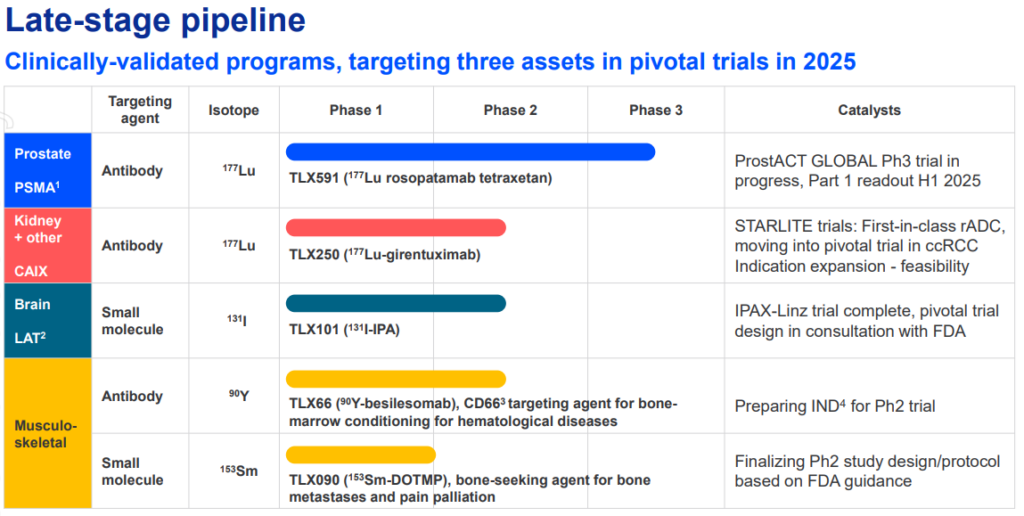
Task: Click the blue TLX591 progress bar
Action: tap(470, 152)
